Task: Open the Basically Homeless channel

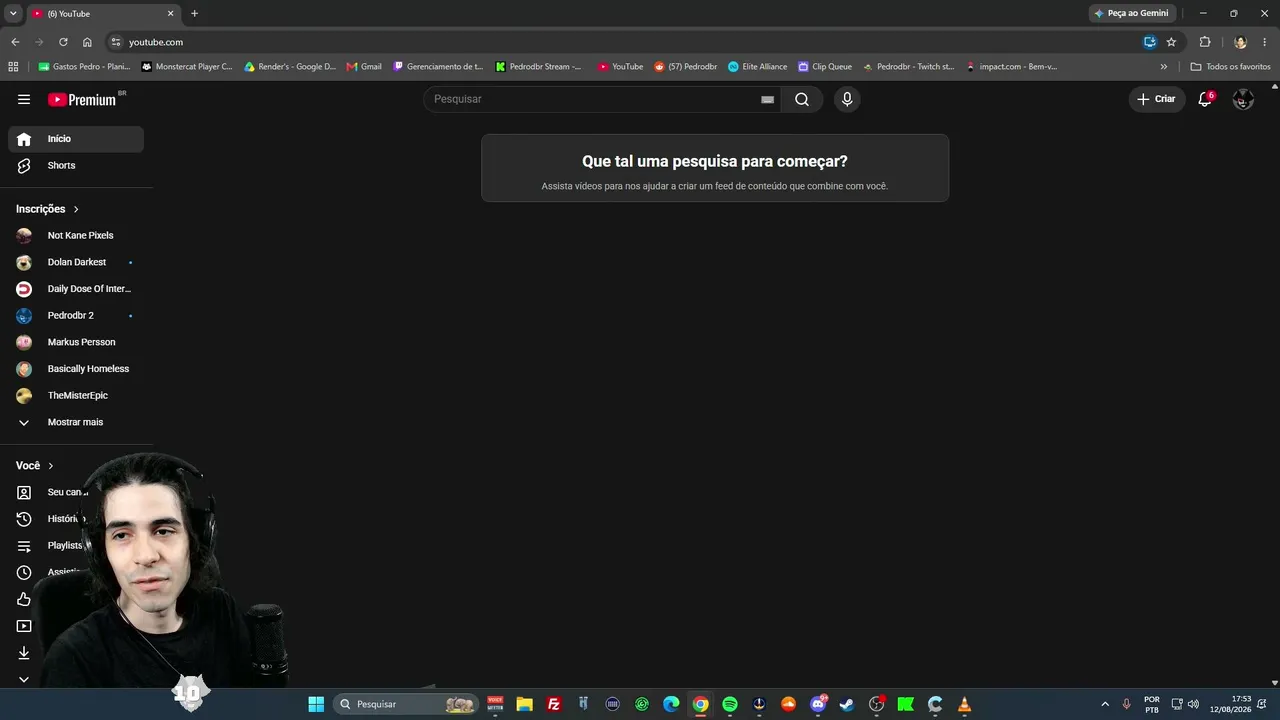Action: (x=76, y=369)
